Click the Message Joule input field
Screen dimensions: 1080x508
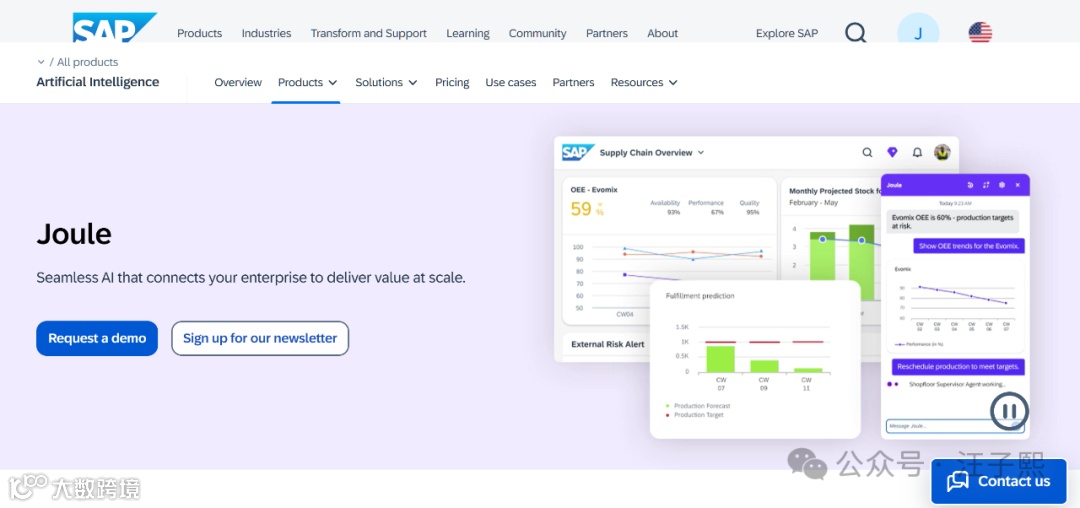point(953,426)
